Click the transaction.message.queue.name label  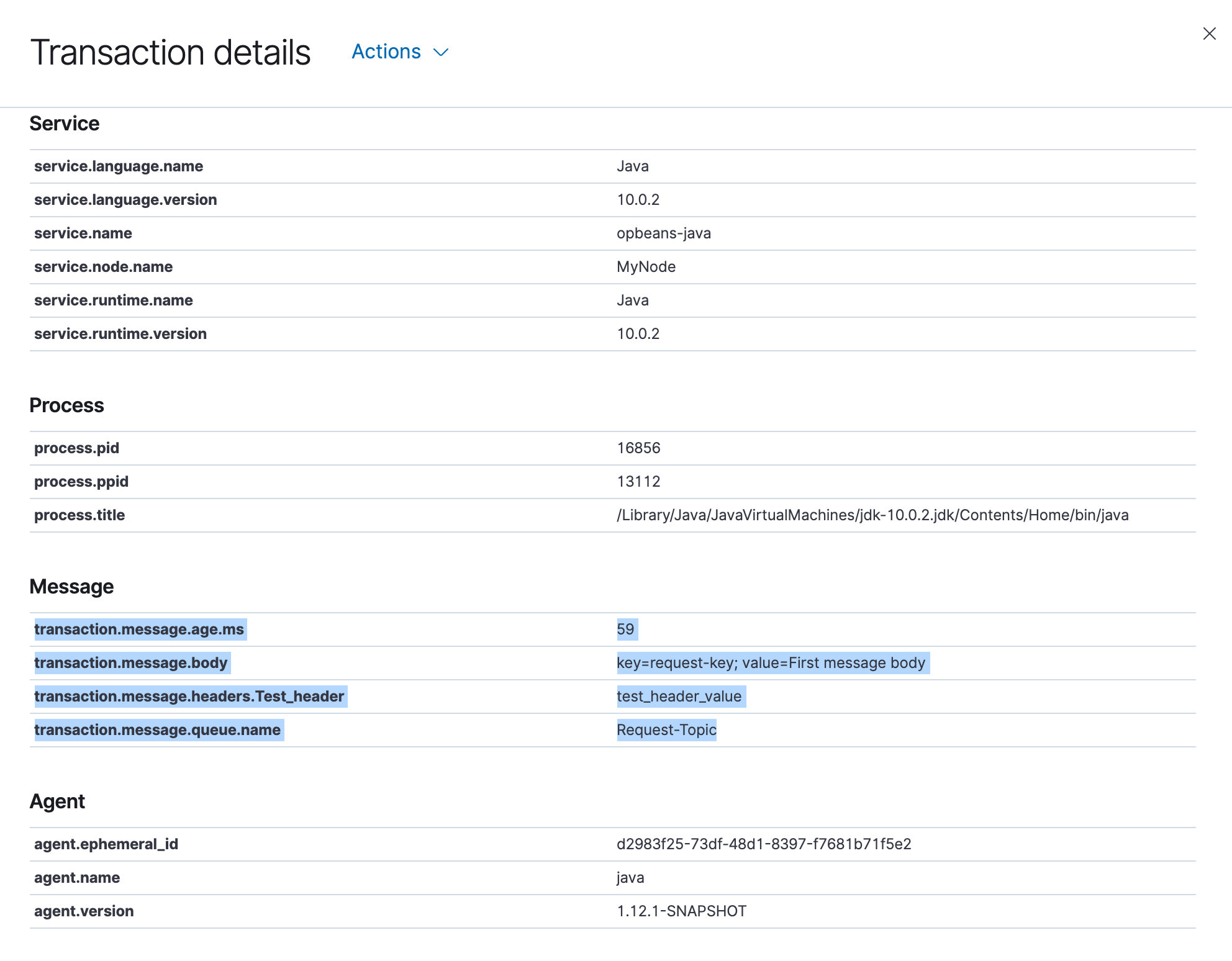(x=157, y=730)
